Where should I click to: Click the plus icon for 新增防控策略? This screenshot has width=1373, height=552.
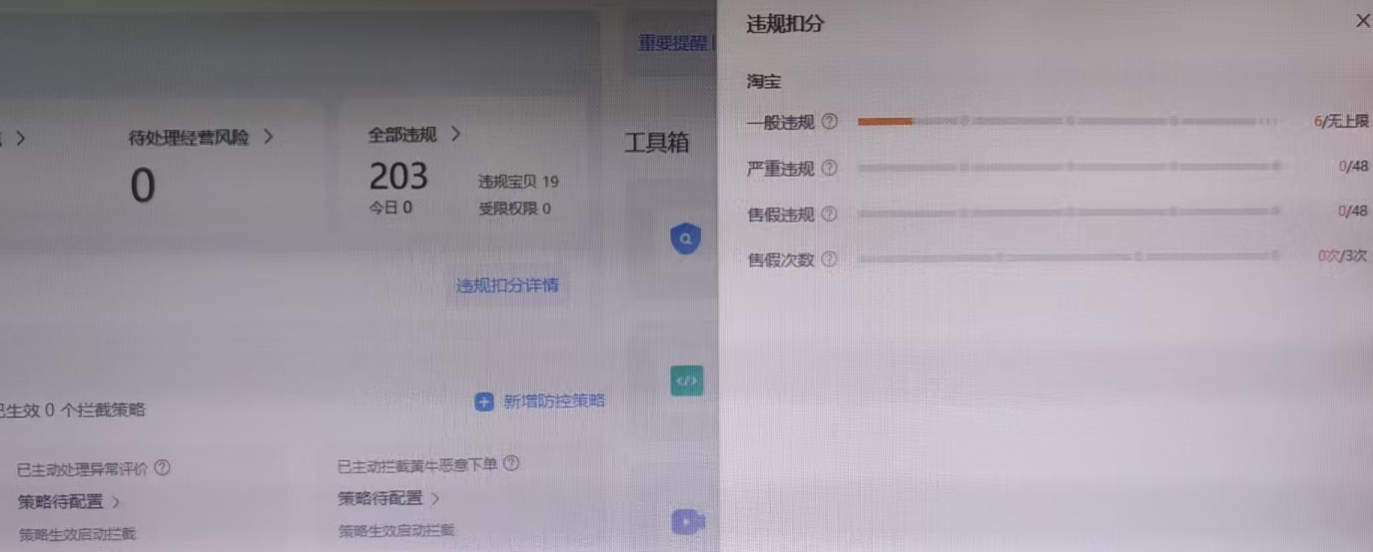click(484, 401)
